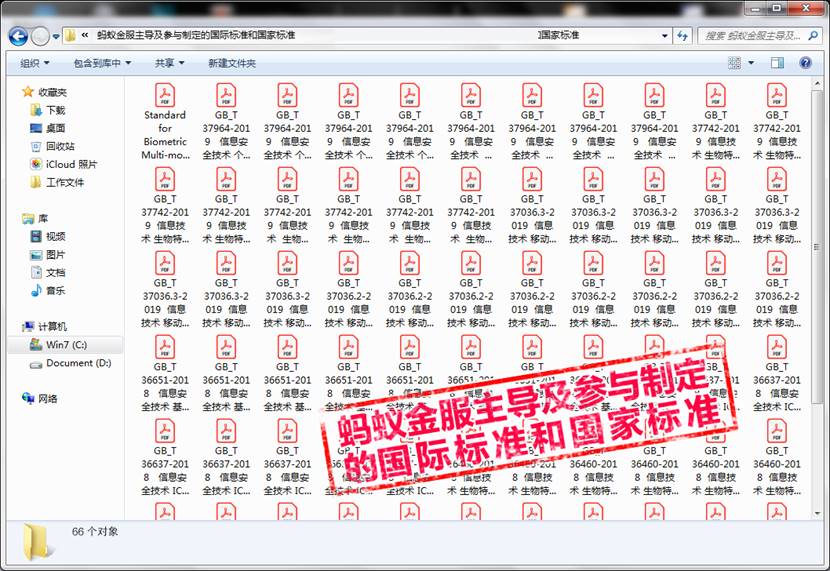Open Document (D:) drive in the sidebar

[x=78, y=363]
